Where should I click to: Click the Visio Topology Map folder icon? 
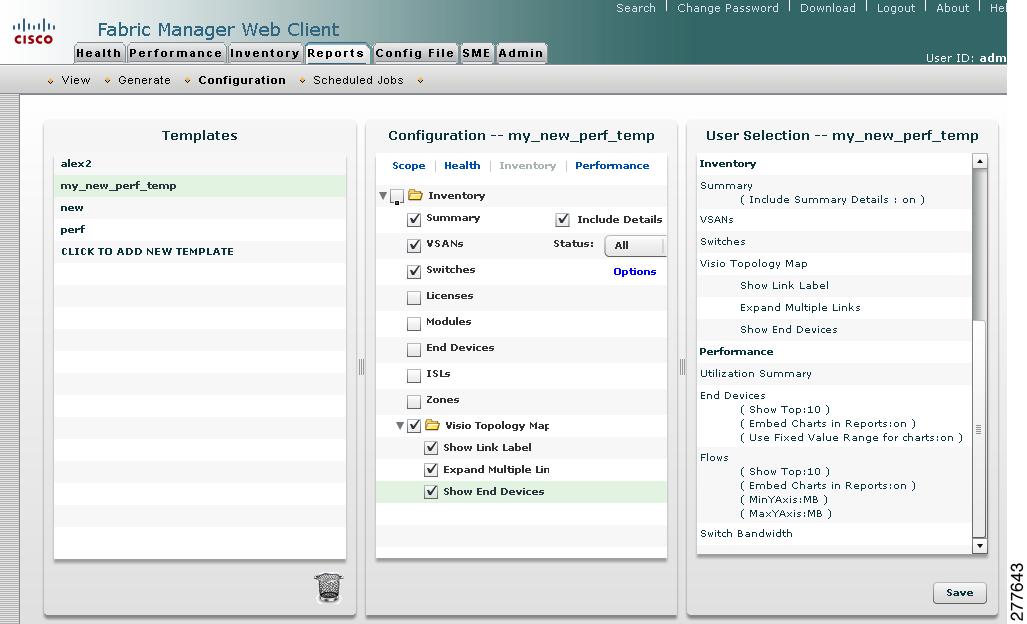coord(432,425)
